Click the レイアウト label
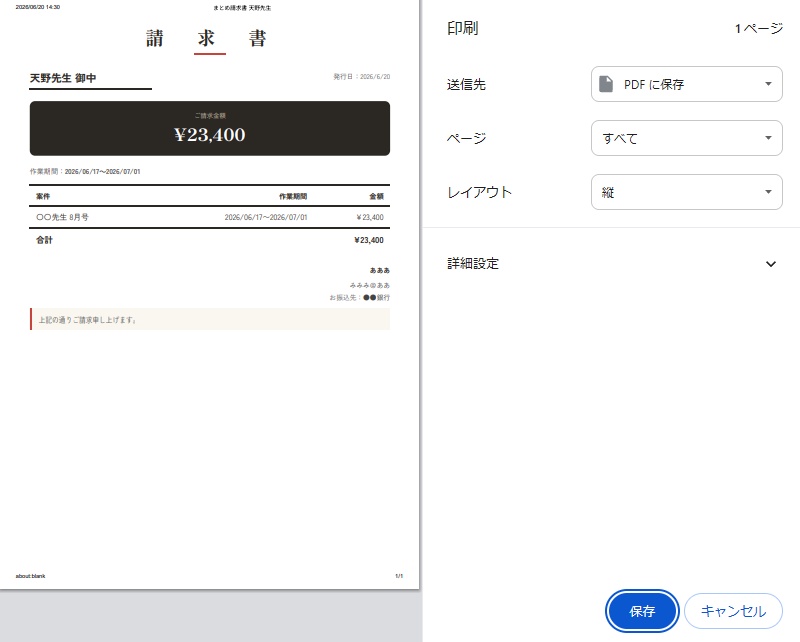800x642 pixels. [479, 192]
